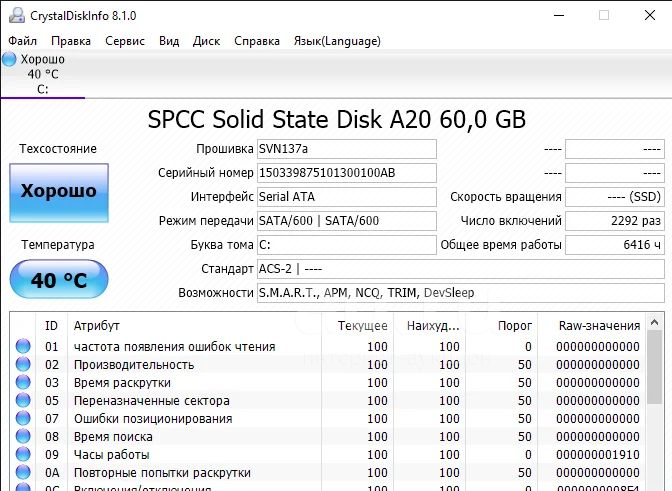Open the Правка menu
The height and width of the screenshot is (491, 672).
(x=71, y=41)
